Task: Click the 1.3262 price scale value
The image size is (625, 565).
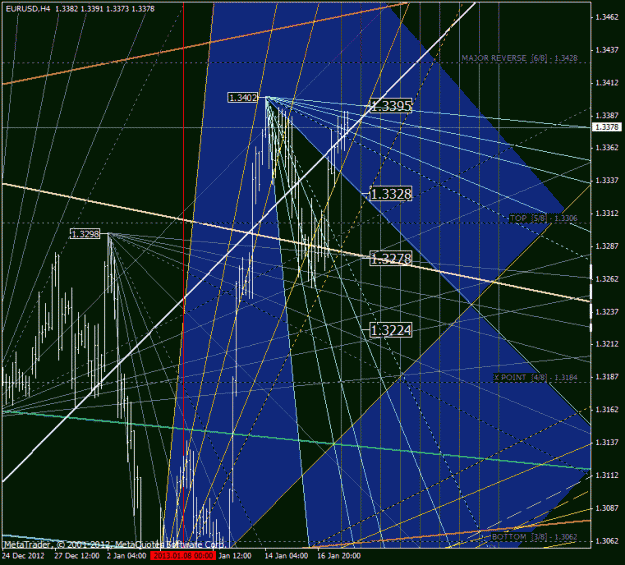Action: pos(607,279)
